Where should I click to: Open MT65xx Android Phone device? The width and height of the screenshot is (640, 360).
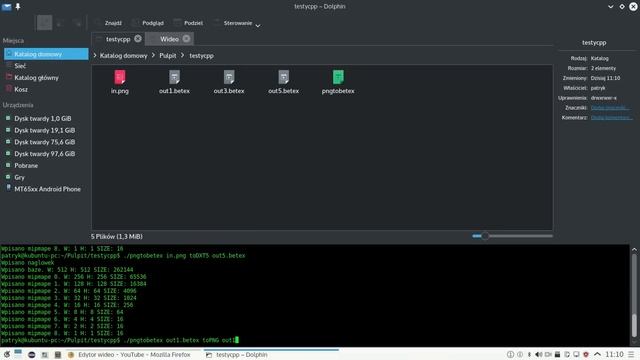(x=46, y=189)
